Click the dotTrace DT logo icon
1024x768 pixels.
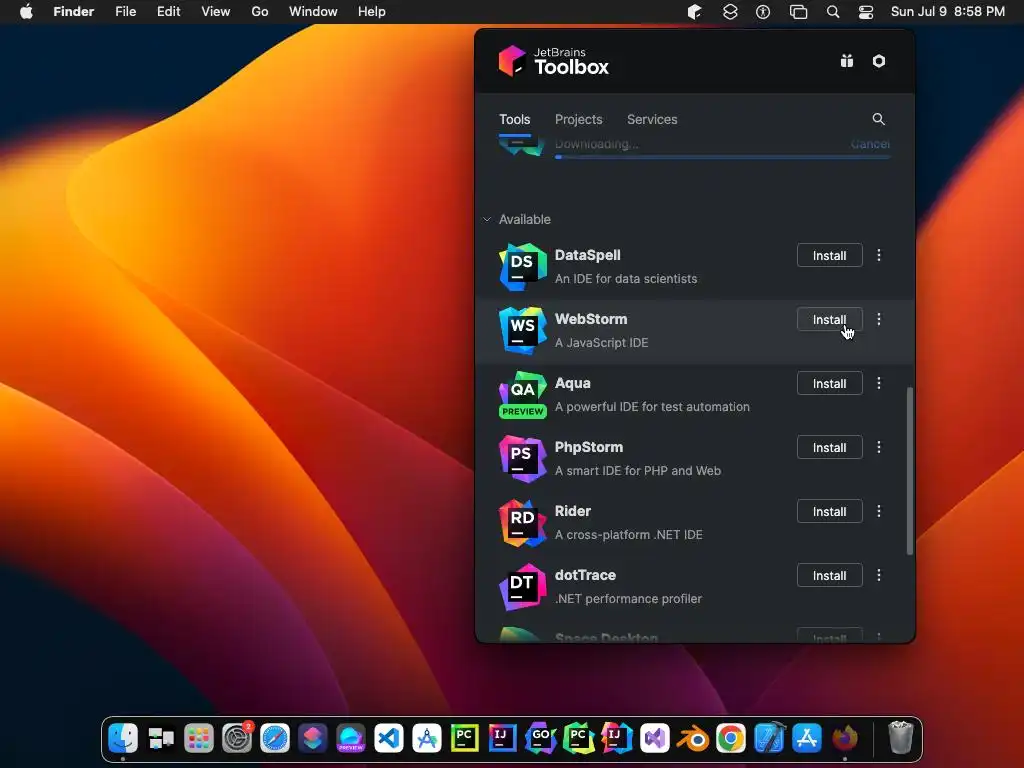pos(522,586)
